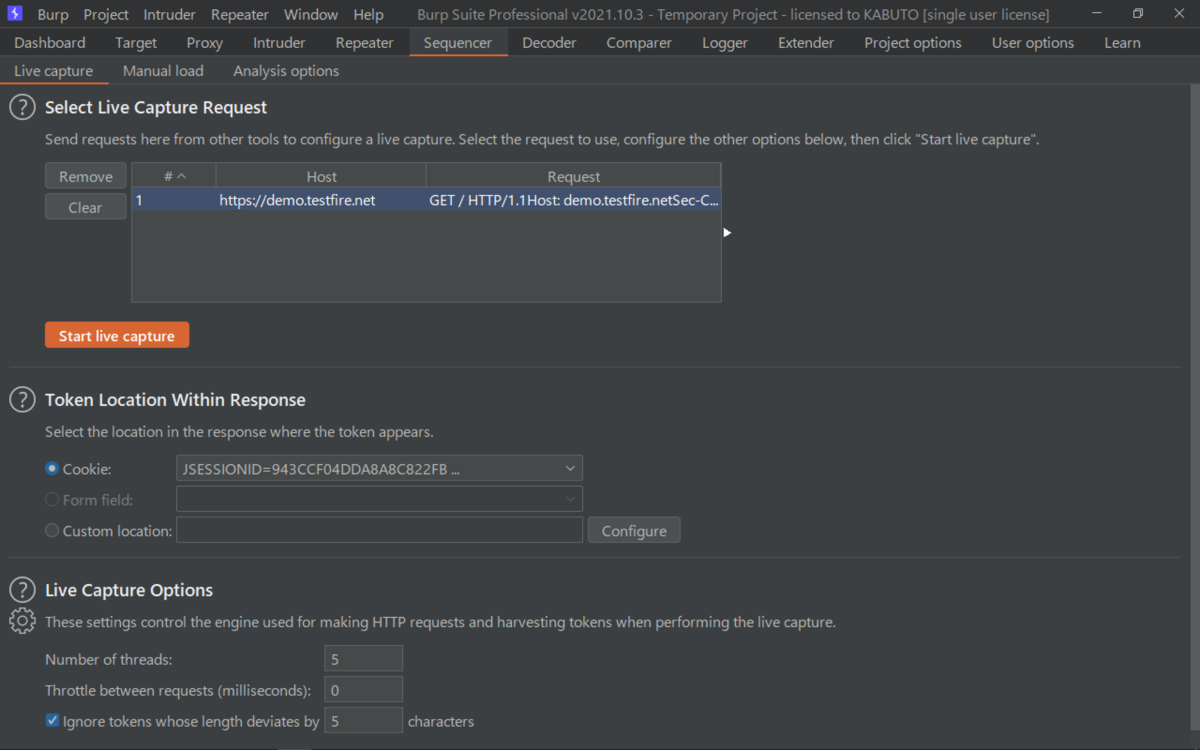The width and height of the screenshot is (1200, 750).
Task: Open the Window menu
Action: [311, 14]
